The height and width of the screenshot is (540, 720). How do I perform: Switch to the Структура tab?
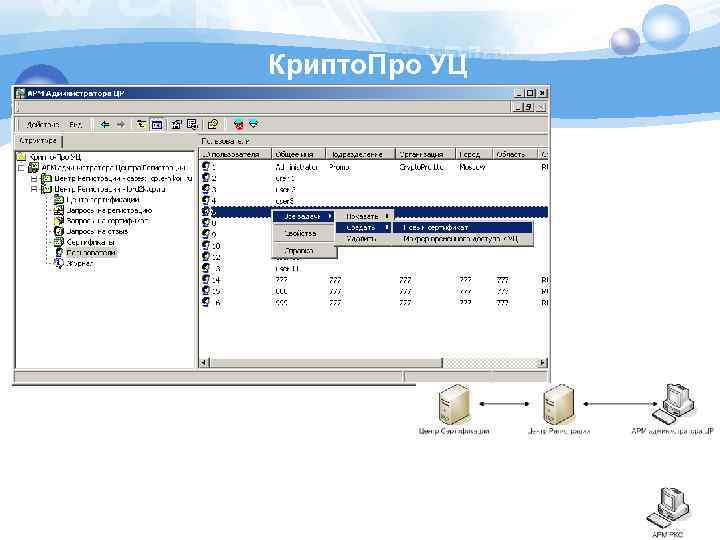[x=38, y=141]
